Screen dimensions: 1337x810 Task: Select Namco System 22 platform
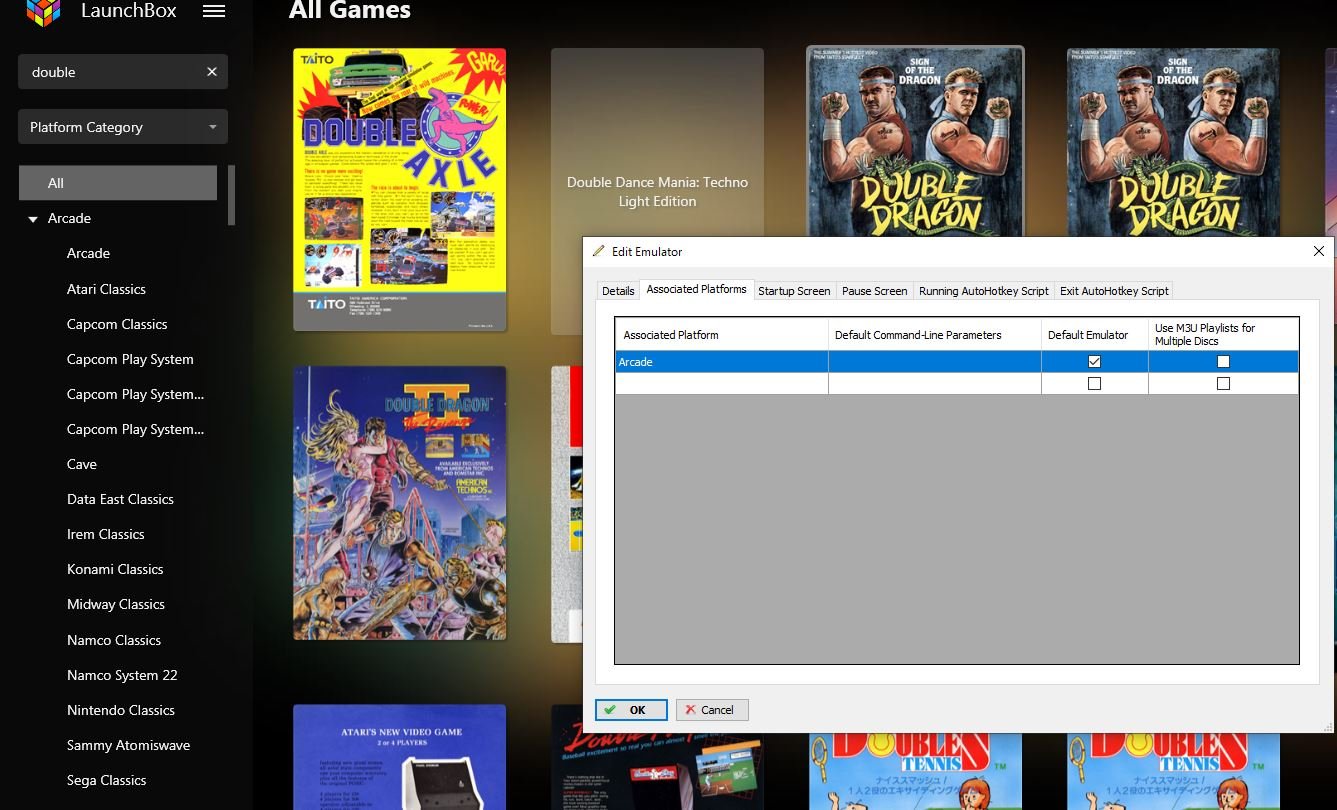122,675
